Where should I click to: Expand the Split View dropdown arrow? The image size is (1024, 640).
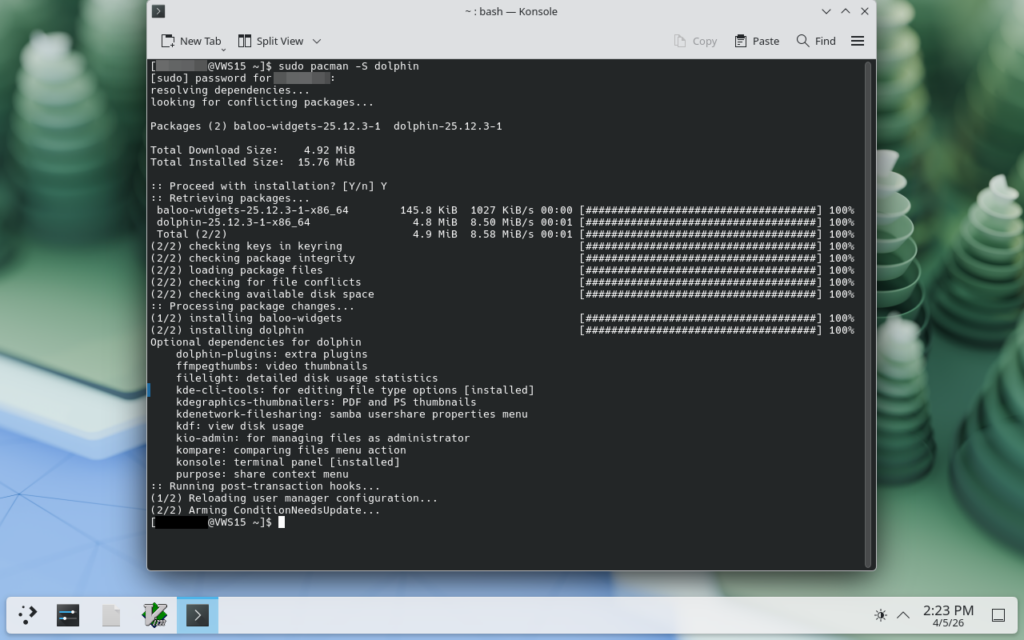[317, 41]
